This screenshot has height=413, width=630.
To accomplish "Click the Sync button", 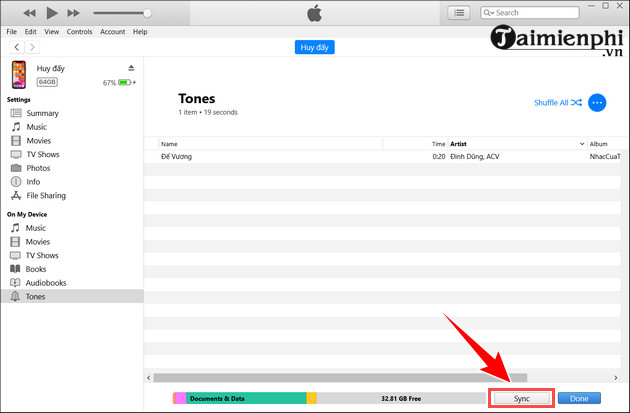I will click(522, 399).
